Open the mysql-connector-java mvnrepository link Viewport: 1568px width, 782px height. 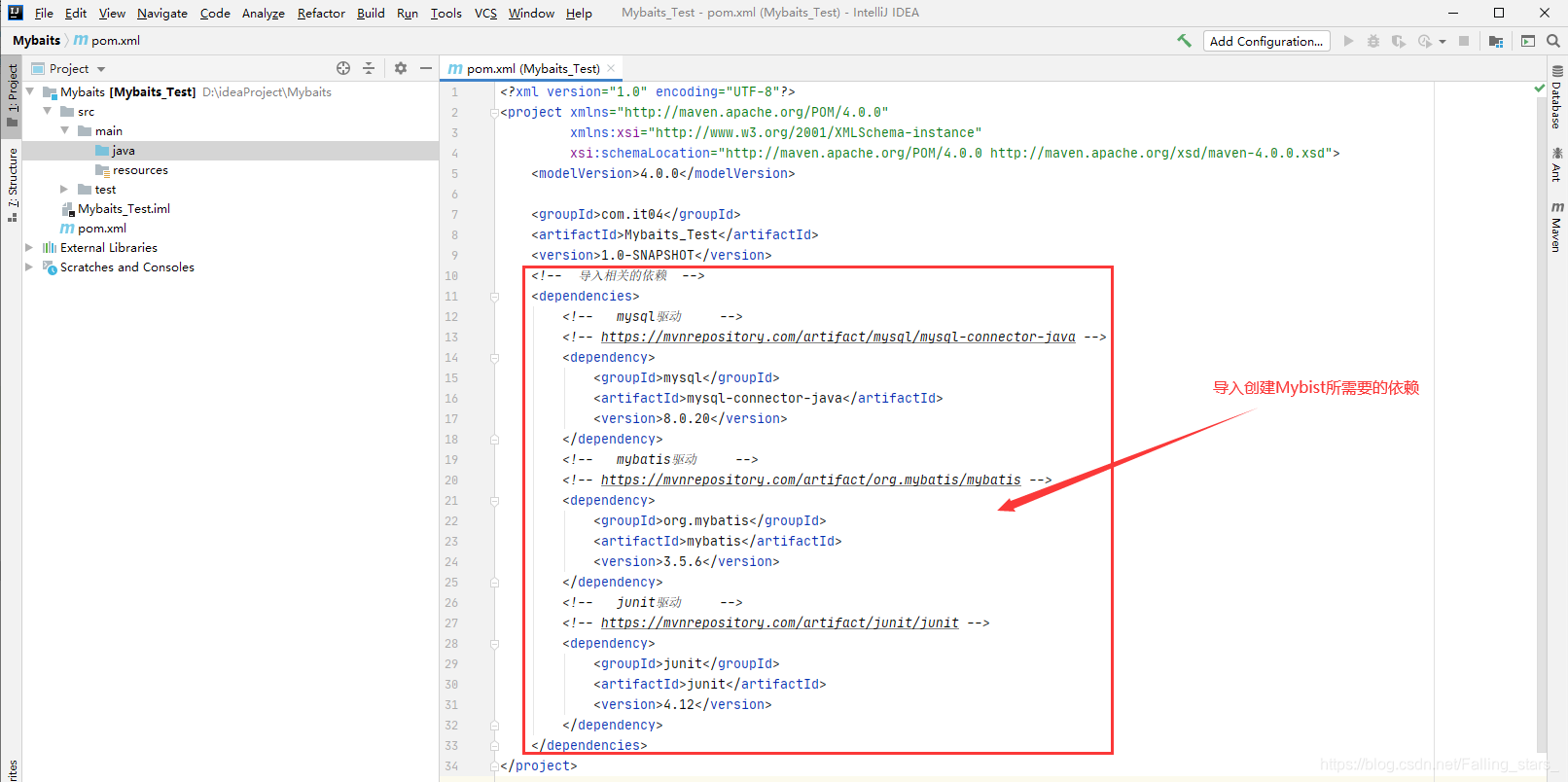click(837, 337)
